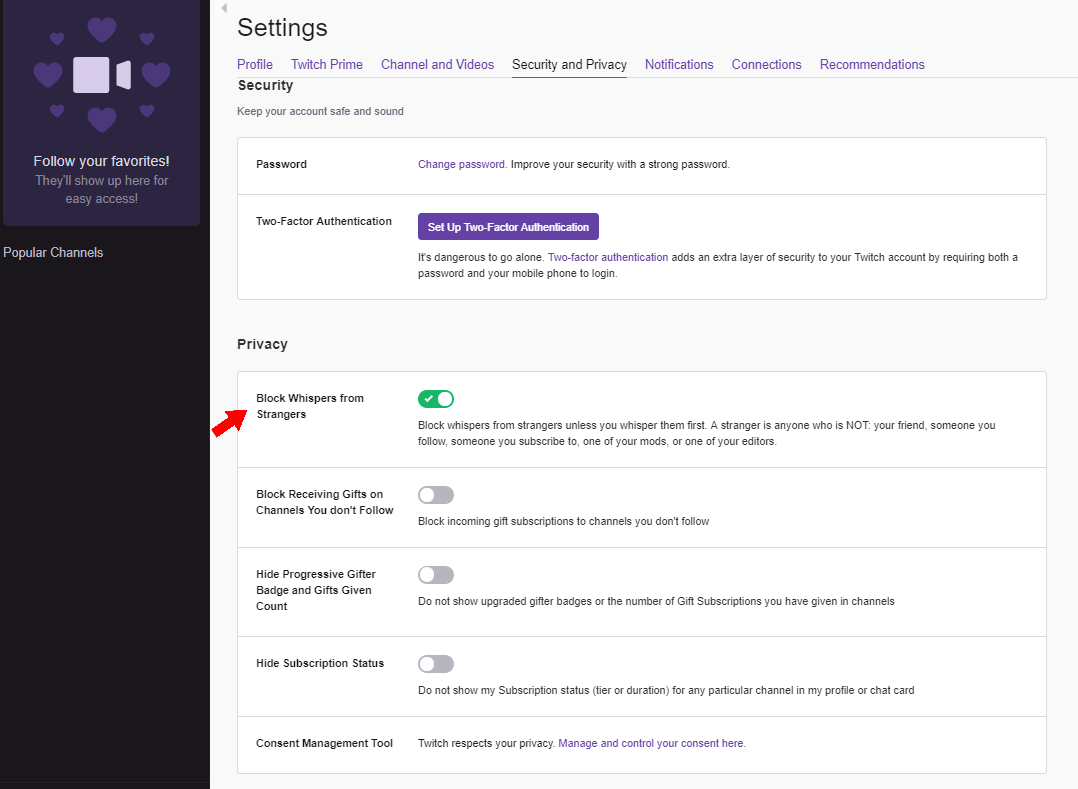Viewport: 1078px width, 789px height.
Task: Click the Follow your favorites! text
Action: click(x=102, y=161)
